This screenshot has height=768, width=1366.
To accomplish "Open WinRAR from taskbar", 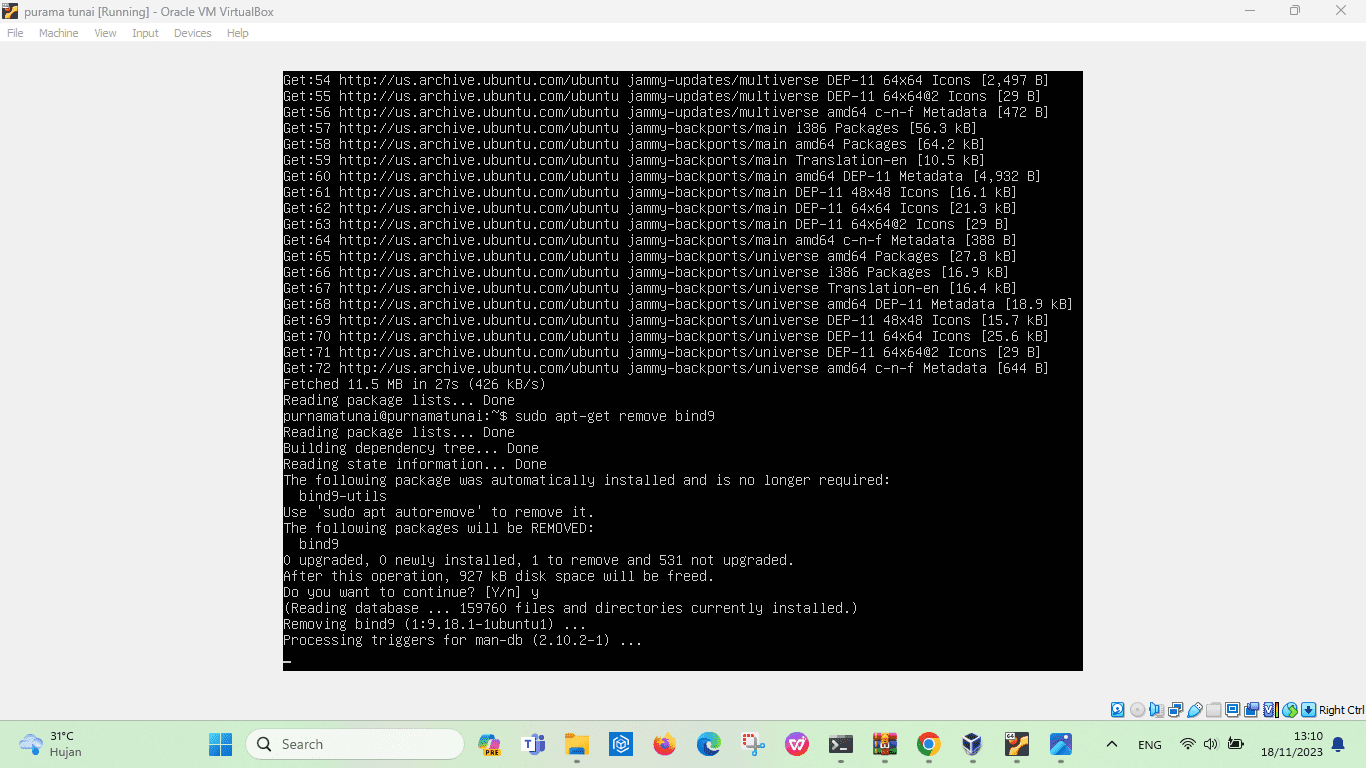I will (x=885, y=744).
